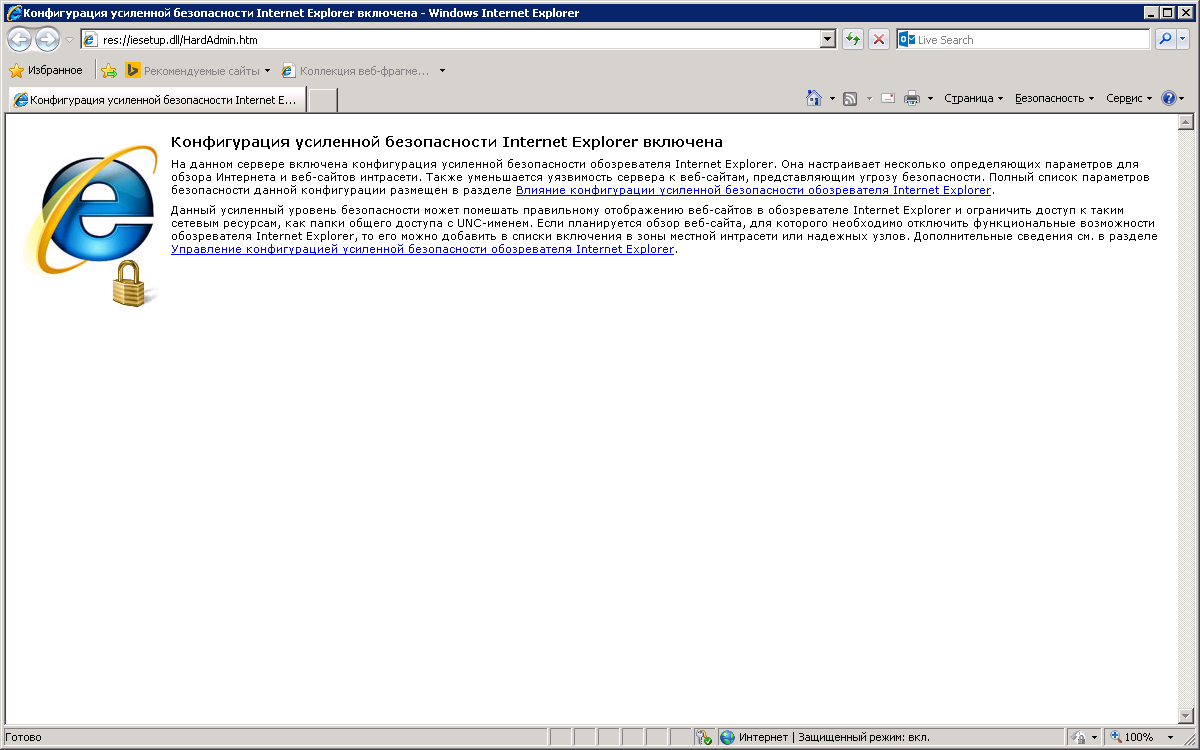Expand the feeds dropdown arrow
The width and height of the screenshot is (1200, 750).
click(x=869, y=98)
